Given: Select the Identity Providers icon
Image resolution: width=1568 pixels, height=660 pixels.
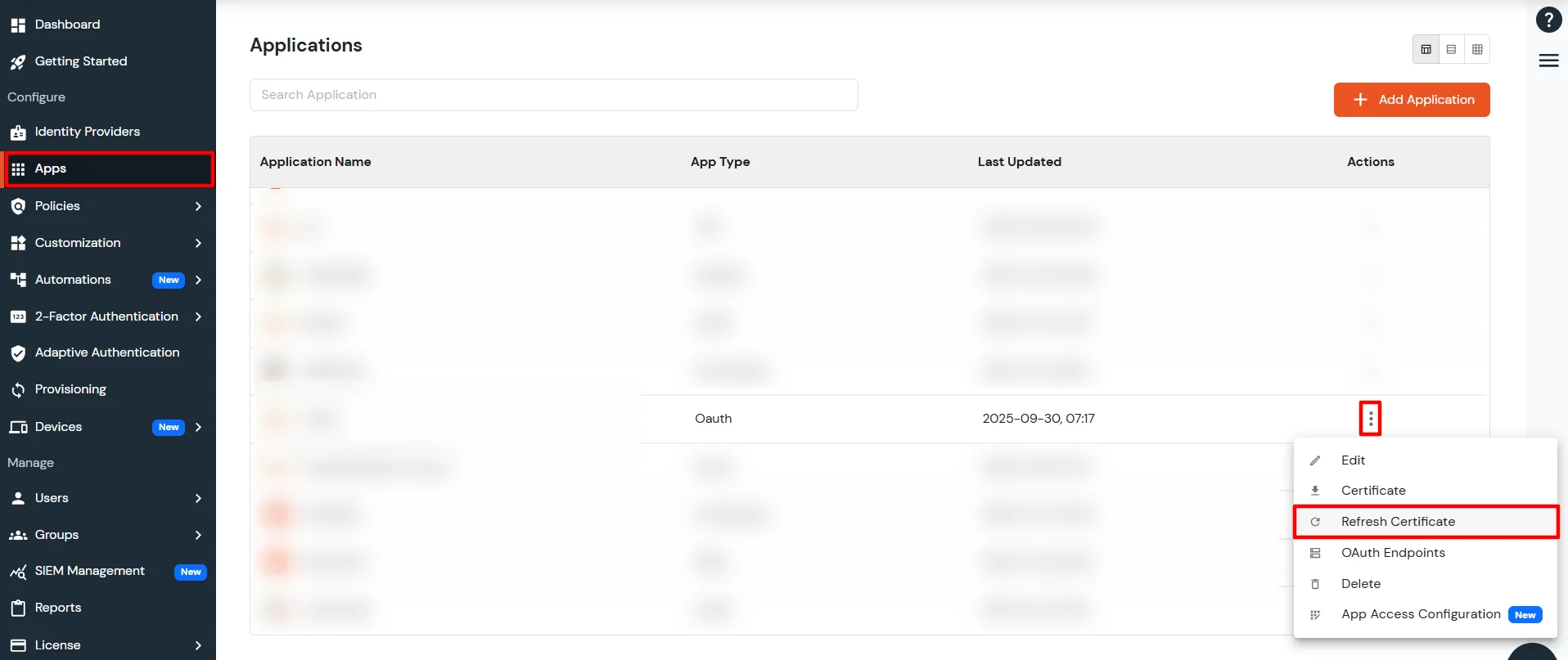Looking at the screenshot, I should [x=18, y=132].
